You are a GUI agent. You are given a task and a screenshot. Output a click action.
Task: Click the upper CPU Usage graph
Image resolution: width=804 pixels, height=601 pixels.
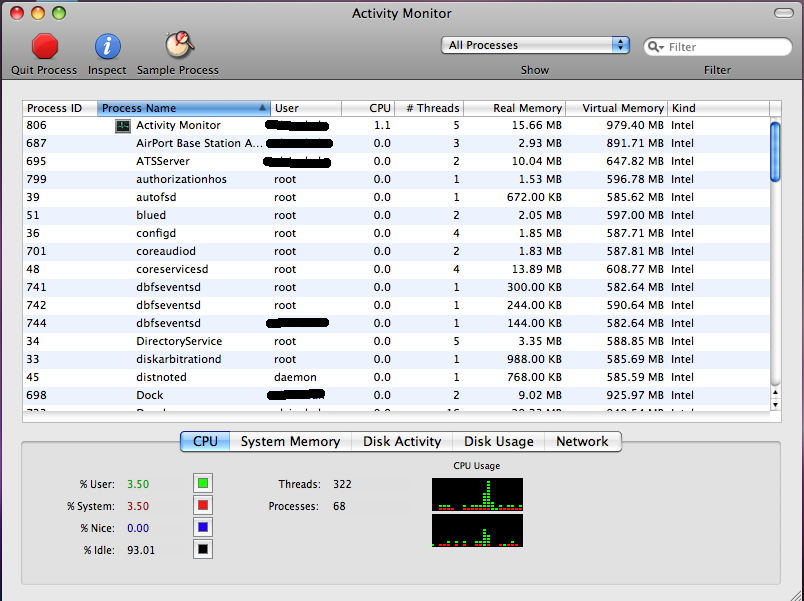477,494
